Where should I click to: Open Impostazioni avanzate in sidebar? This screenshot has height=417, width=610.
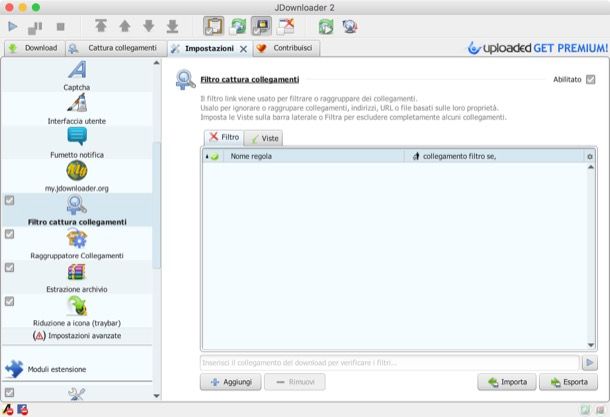coord(77,335)
